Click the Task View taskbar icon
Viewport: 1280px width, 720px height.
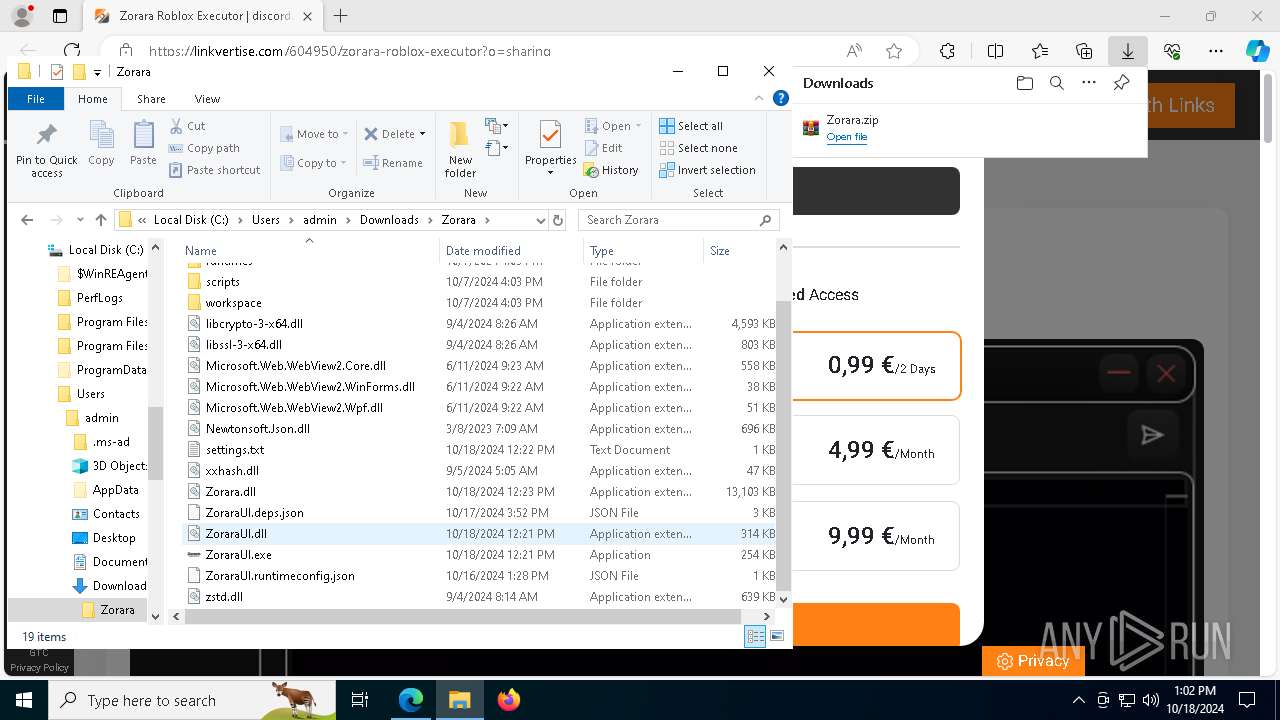pyautogui.click(x=361, y=700)
